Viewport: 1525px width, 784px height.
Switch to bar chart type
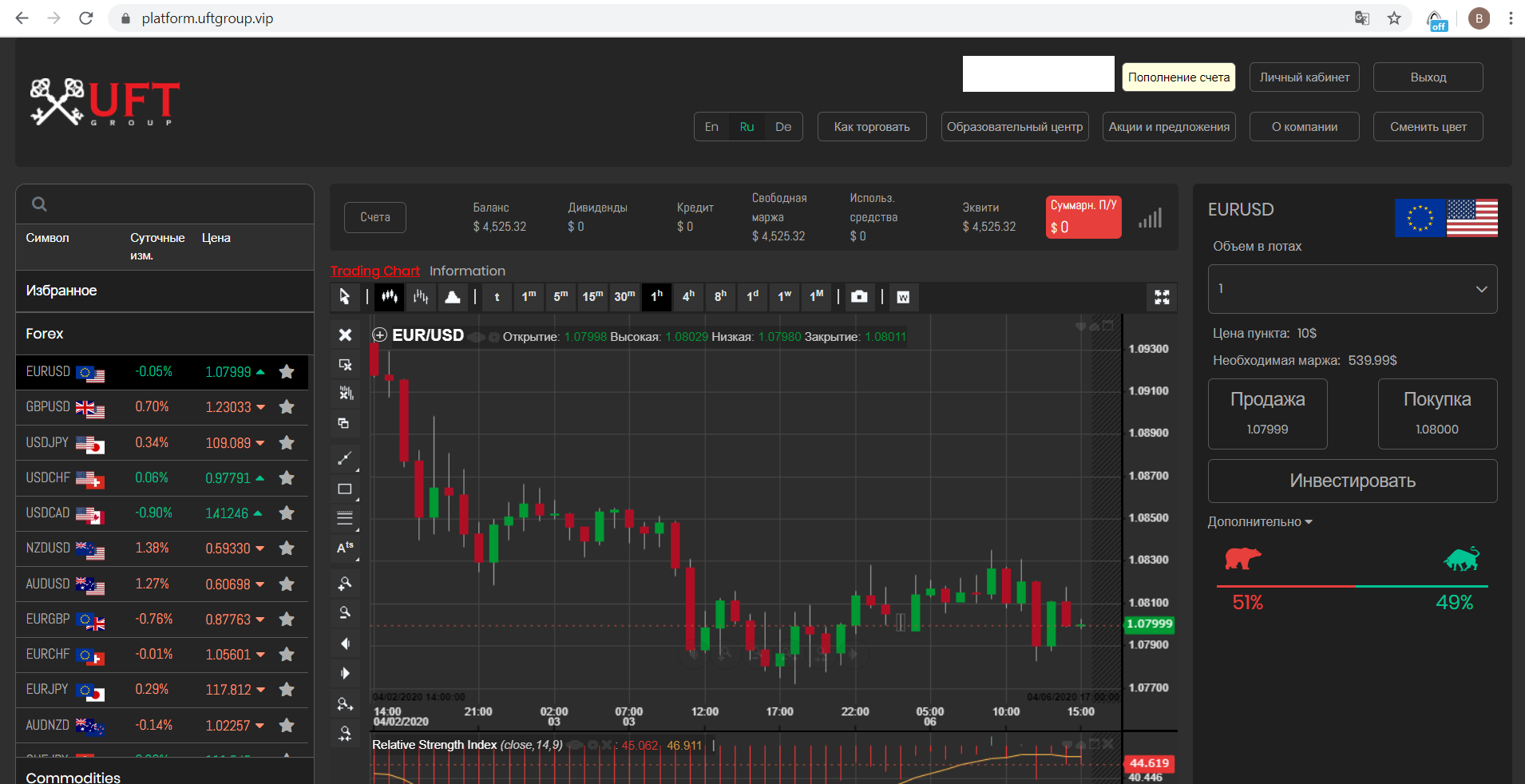pyautogui.click(x=421, y=297)
